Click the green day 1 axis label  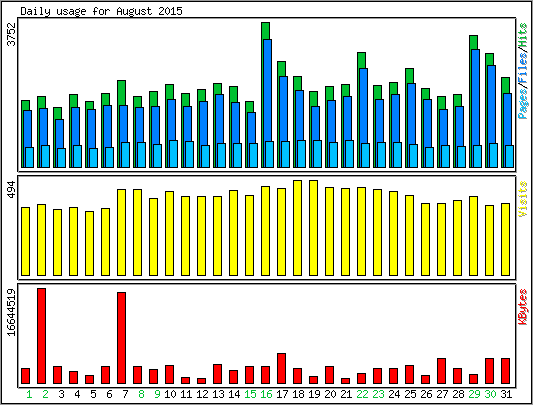click(x=29, y=394)
